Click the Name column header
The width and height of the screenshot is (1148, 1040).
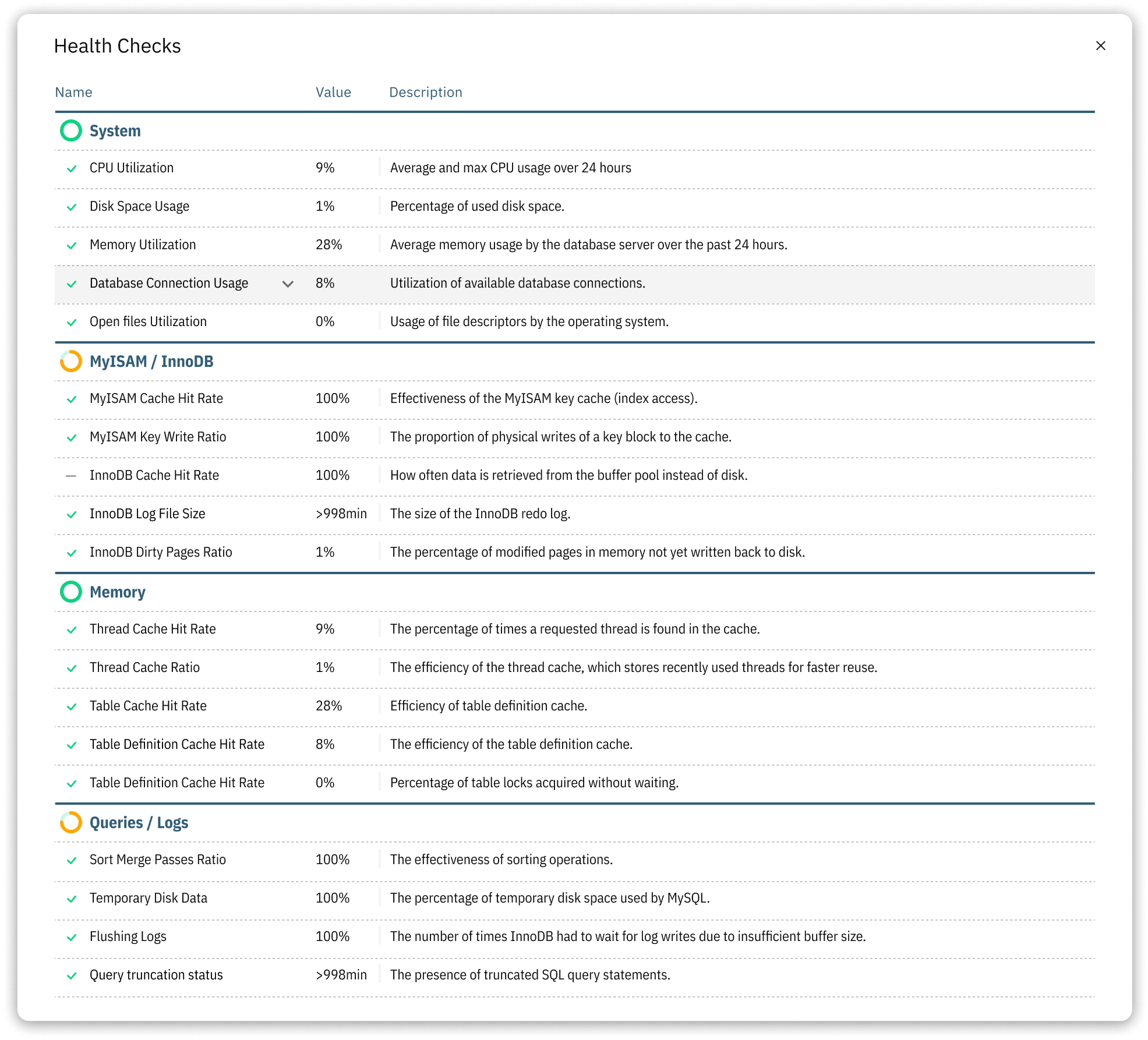pyautogui.click(x=73, y=92)
